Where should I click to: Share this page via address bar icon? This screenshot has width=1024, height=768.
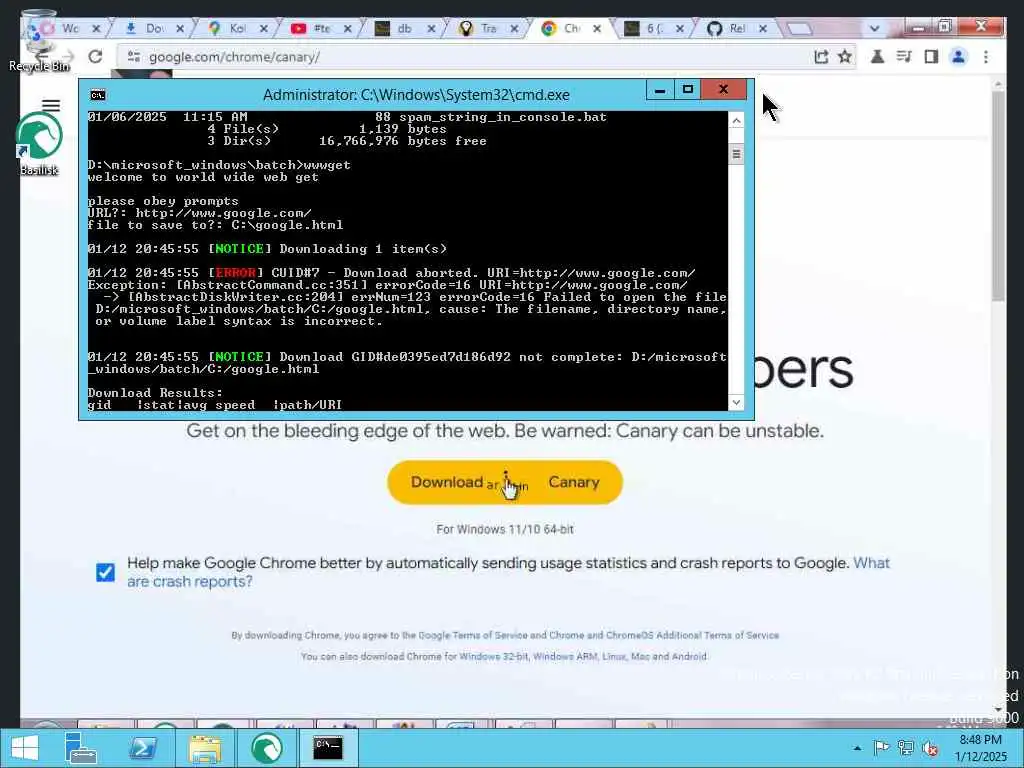821,57
